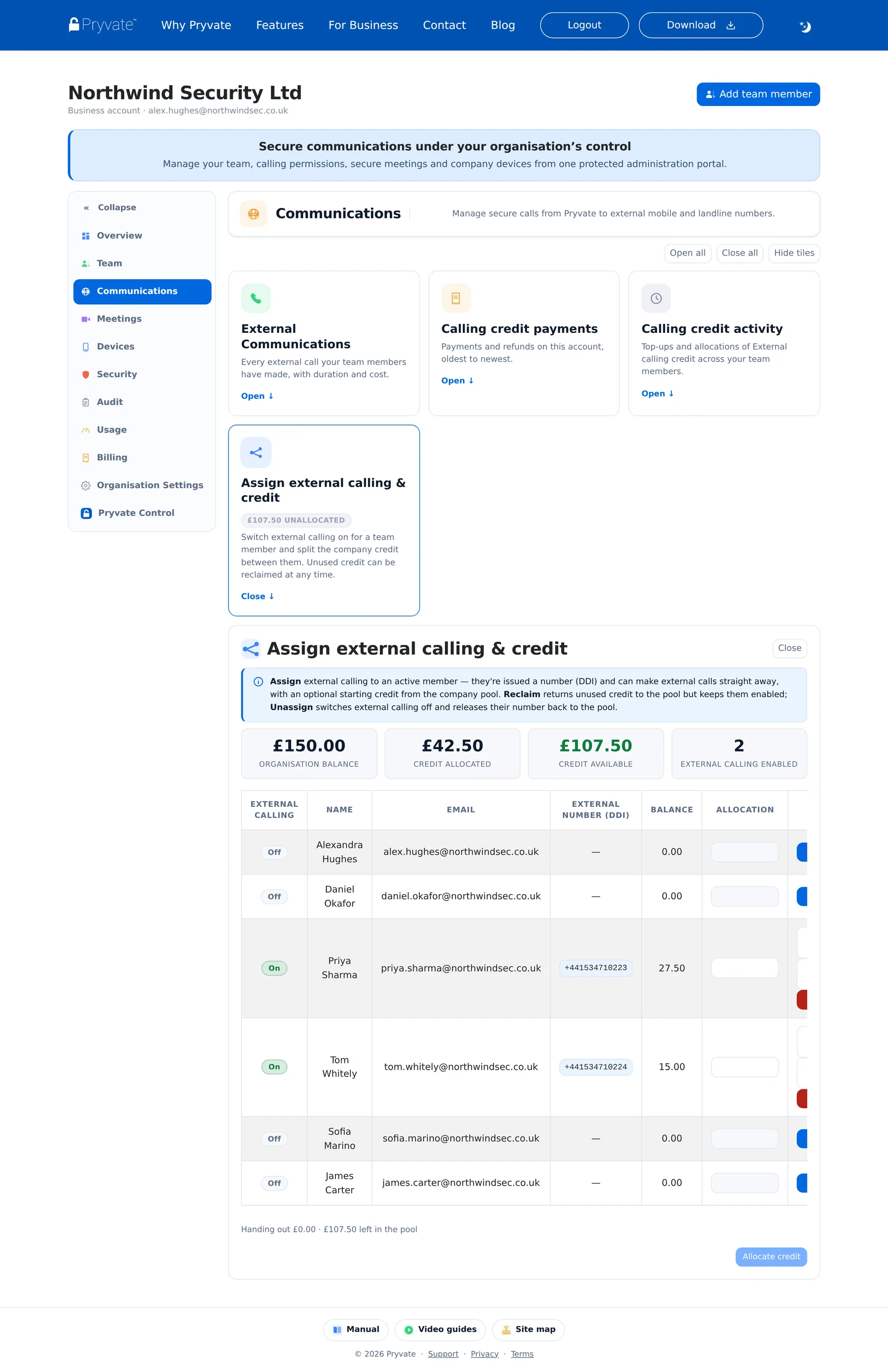Image resolution: width=888 pixels, height=1372 pixels.
Task: Click the Manual book icon in footer
Action: pyautogui.click(x=337, y=1330)
